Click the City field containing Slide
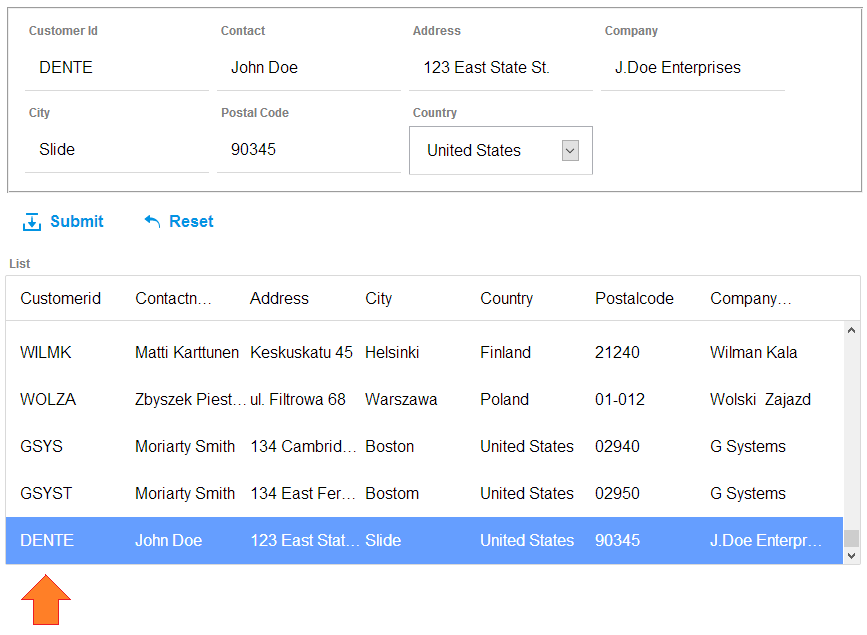The height and width of the screenshot is (635, 867). click(x=117, y=149)
